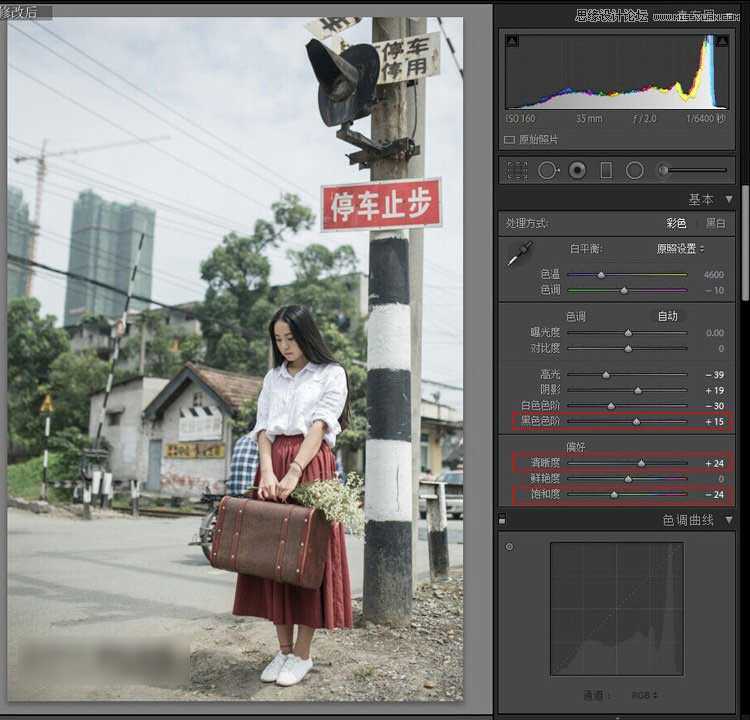Click the 高光 slider handle
This screenshot has height=720, width=750.
tap(606, 375)
